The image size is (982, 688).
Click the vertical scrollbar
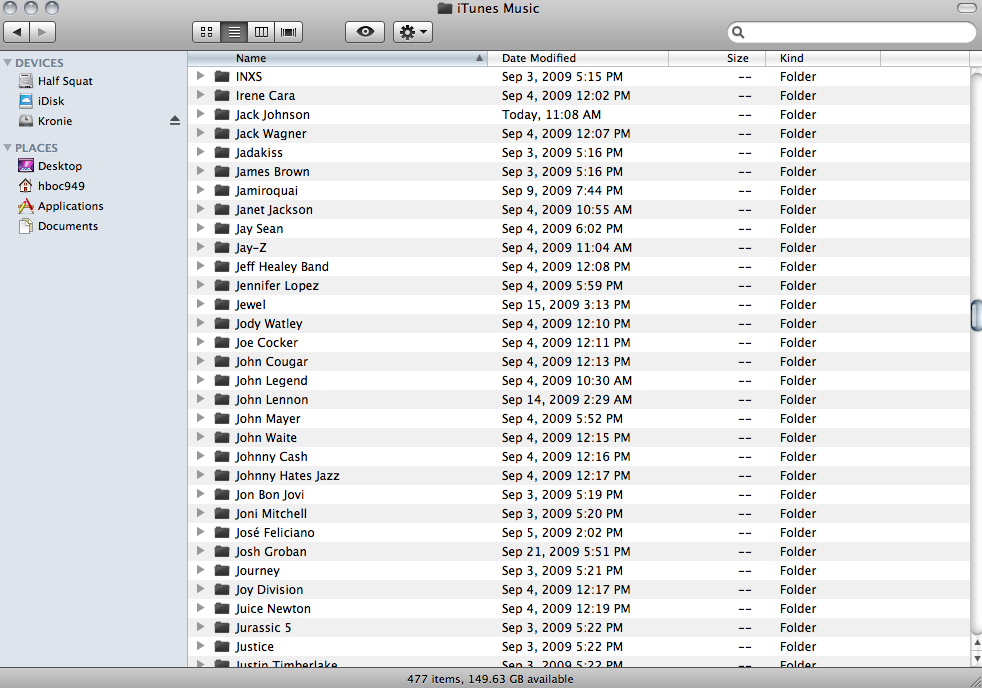point(973,316)
